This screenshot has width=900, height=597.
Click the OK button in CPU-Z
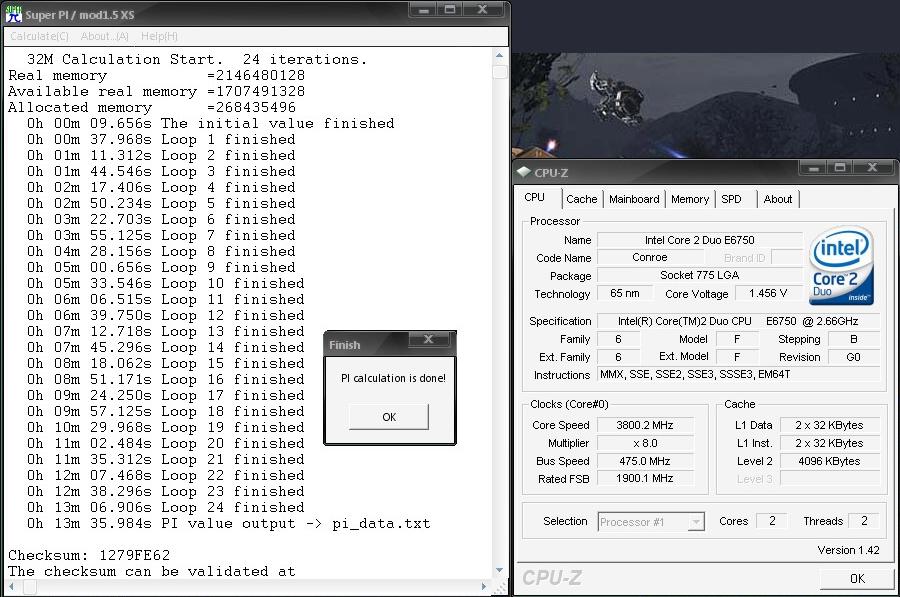(857, 579)
